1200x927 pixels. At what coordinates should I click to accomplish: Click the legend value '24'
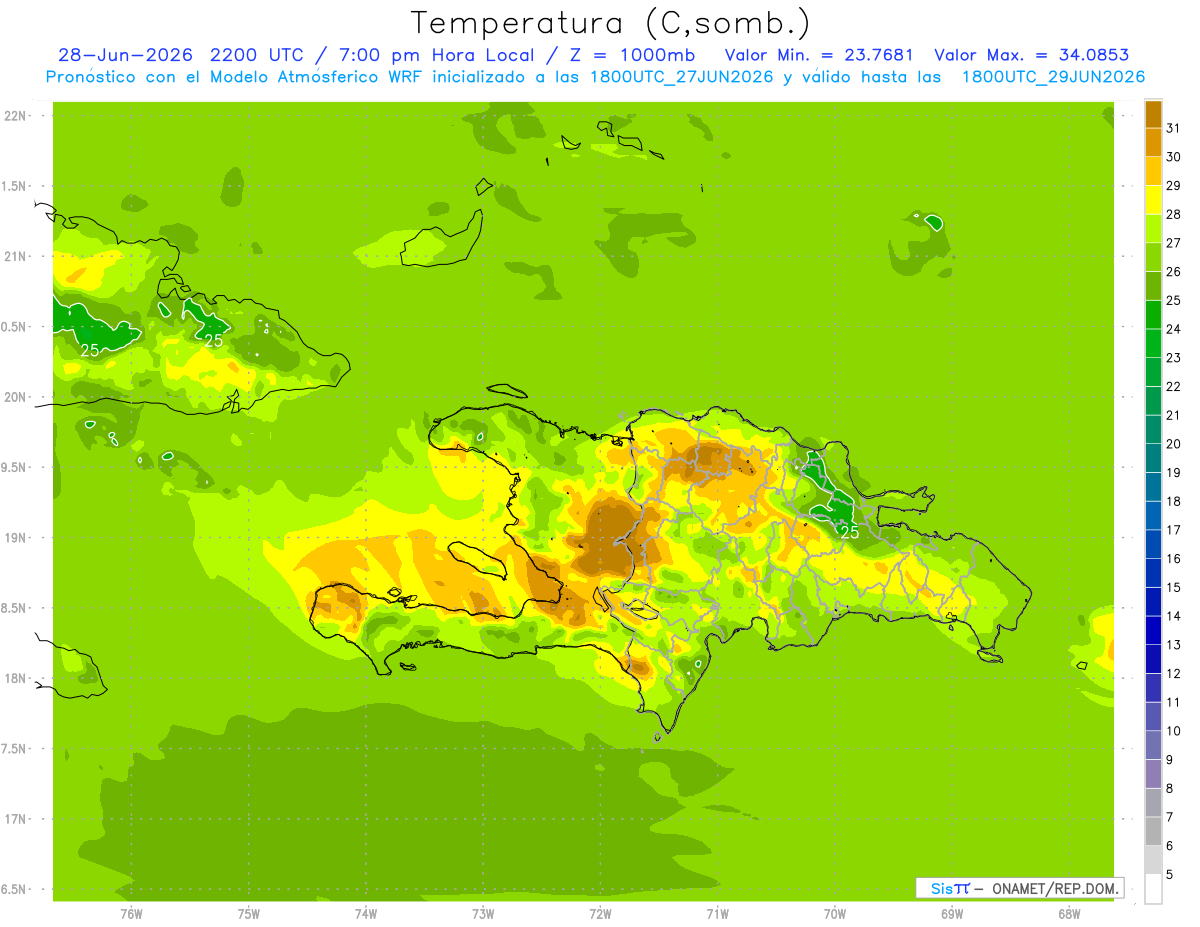coord(1174,329)
